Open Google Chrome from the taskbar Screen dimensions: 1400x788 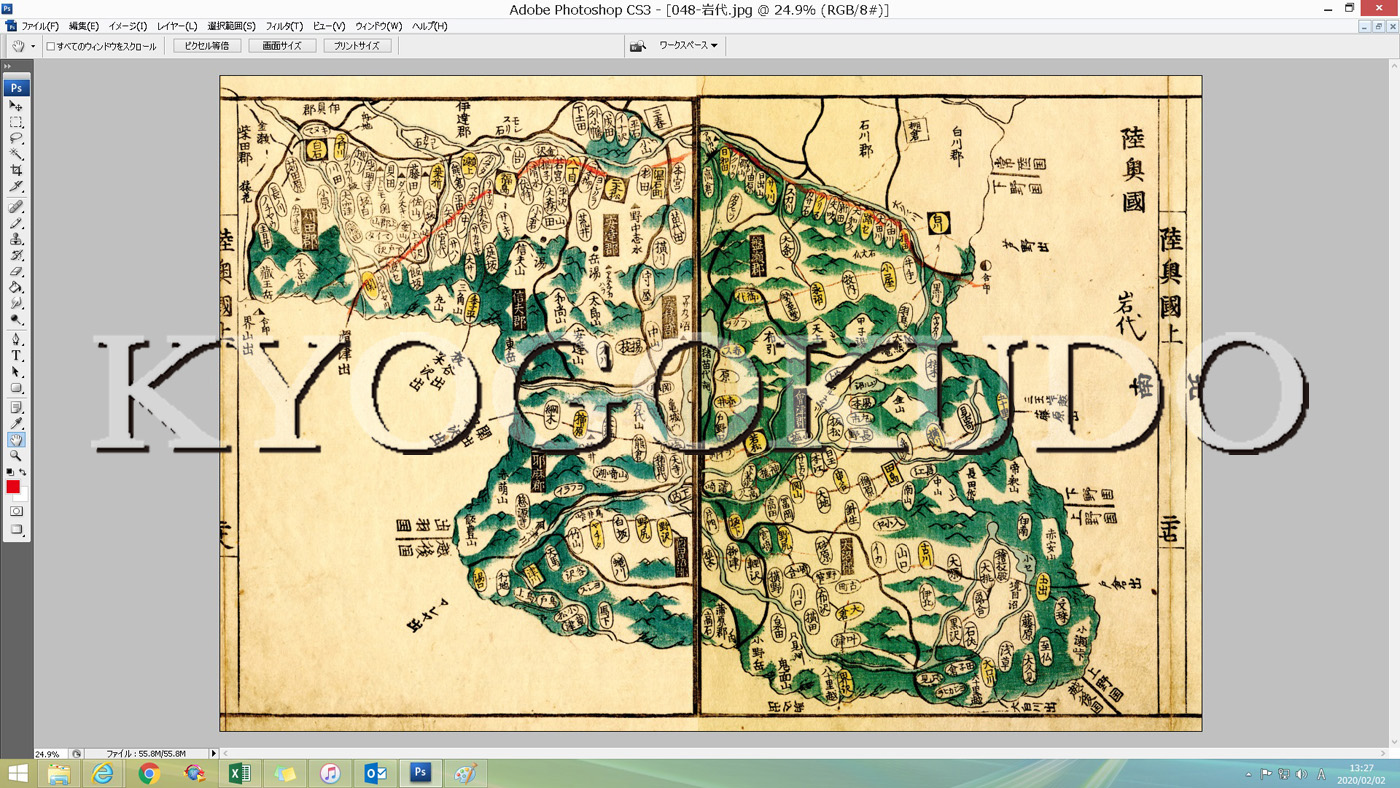149,774
